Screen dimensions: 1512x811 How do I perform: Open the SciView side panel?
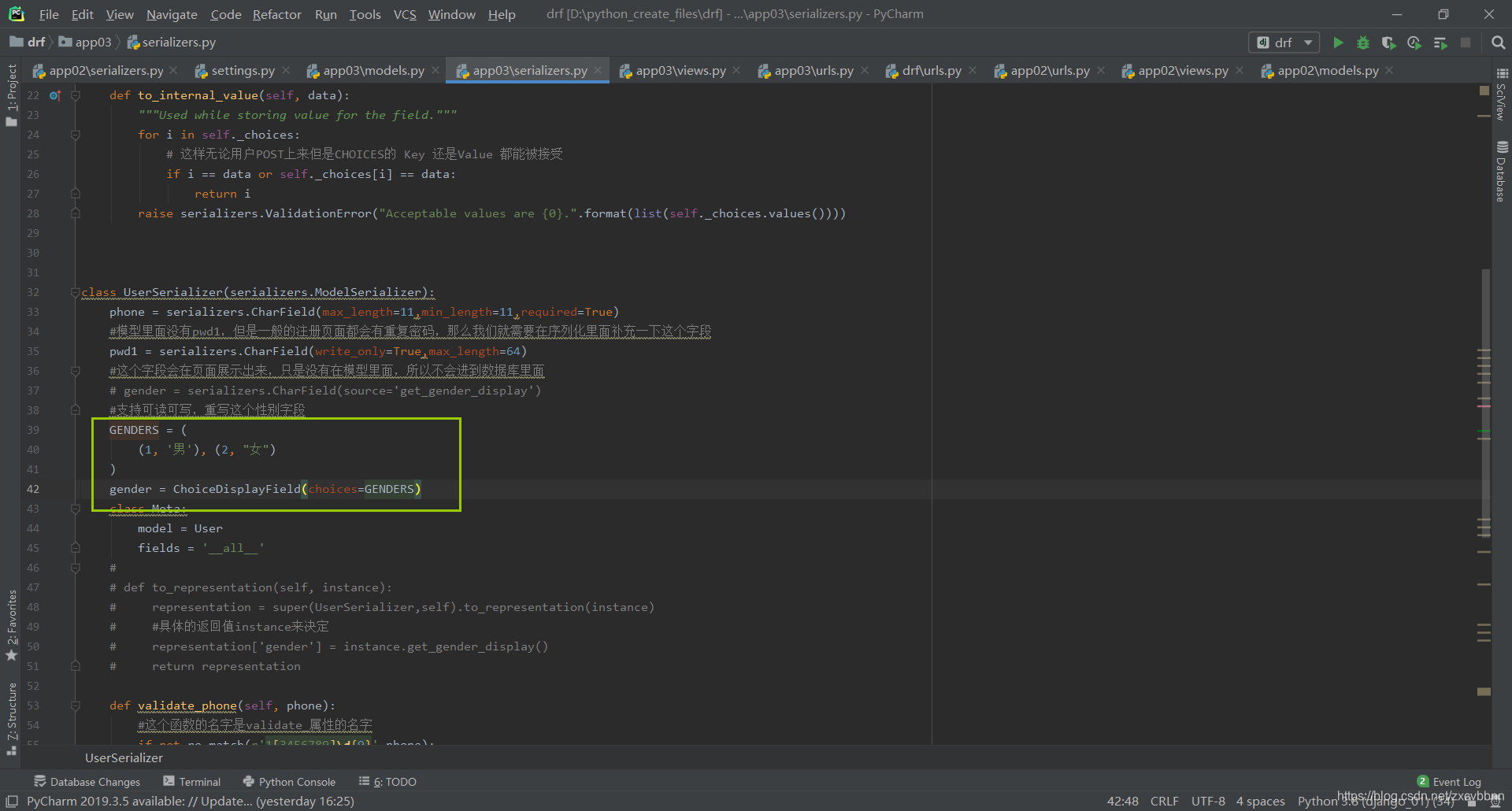click(x=1502, y=94)
